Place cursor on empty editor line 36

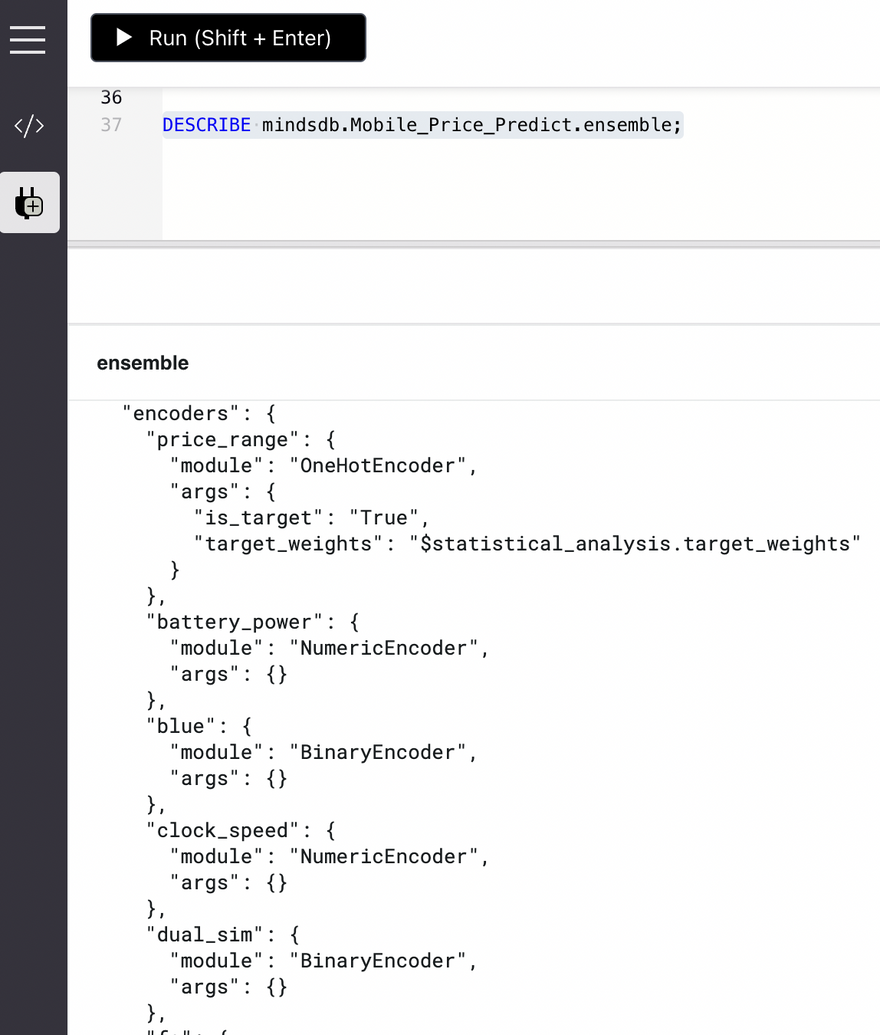400,98
